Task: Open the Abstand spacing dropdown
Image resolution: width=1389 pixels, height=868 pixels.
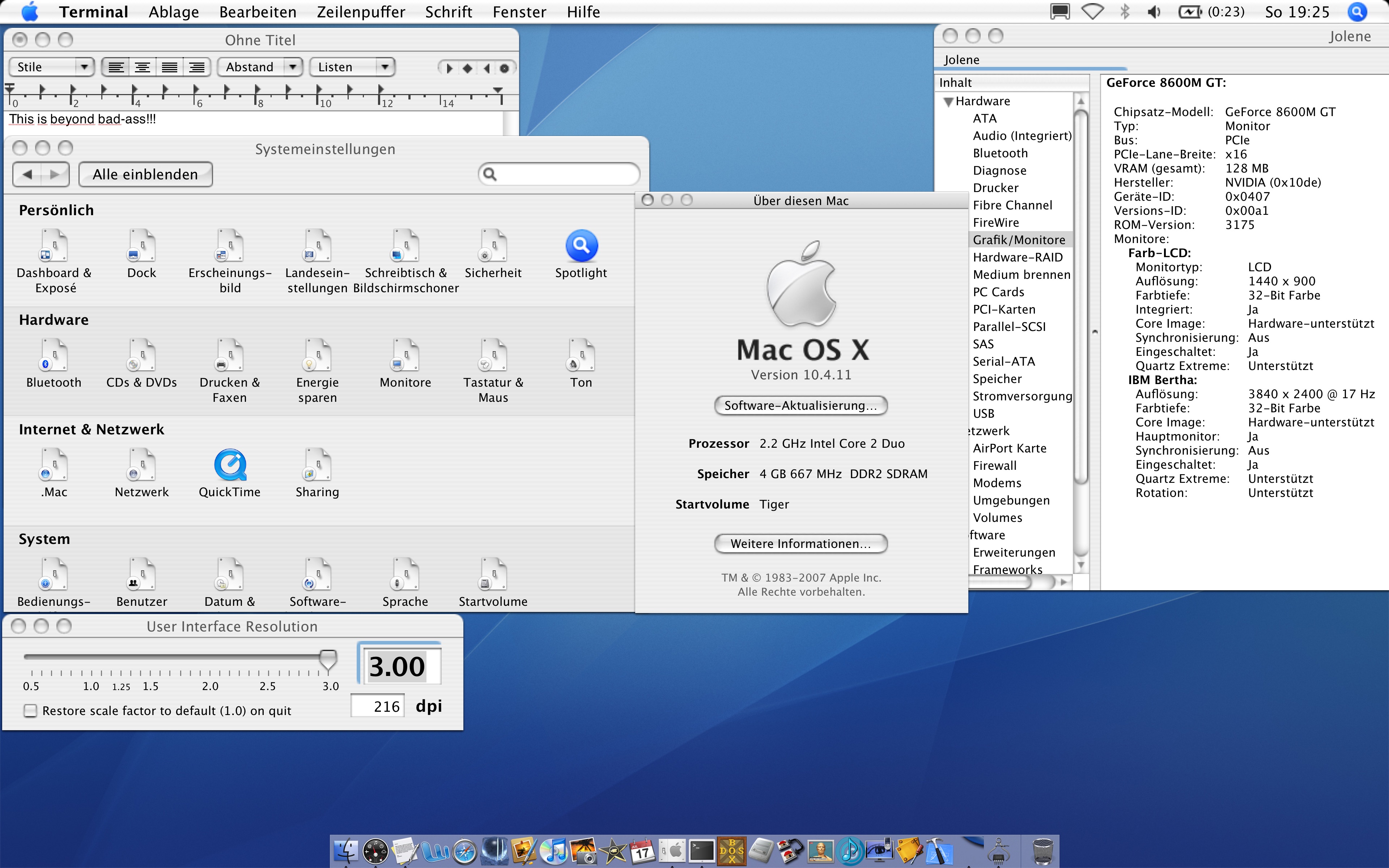Action: (259, 67)
